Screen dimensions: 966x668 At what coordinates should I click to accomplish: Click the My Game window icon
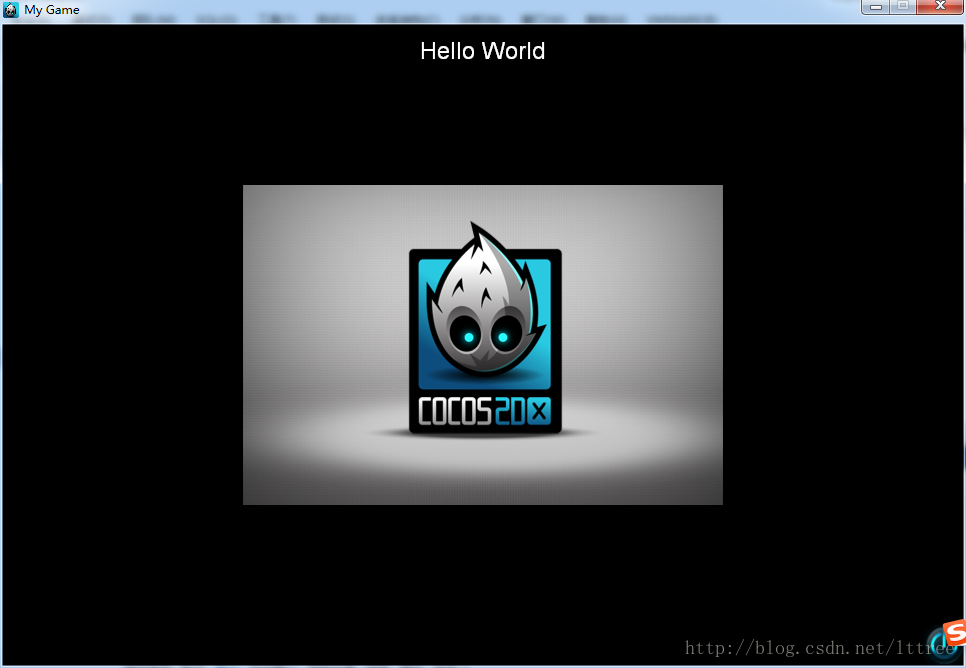tap(10, 9)
